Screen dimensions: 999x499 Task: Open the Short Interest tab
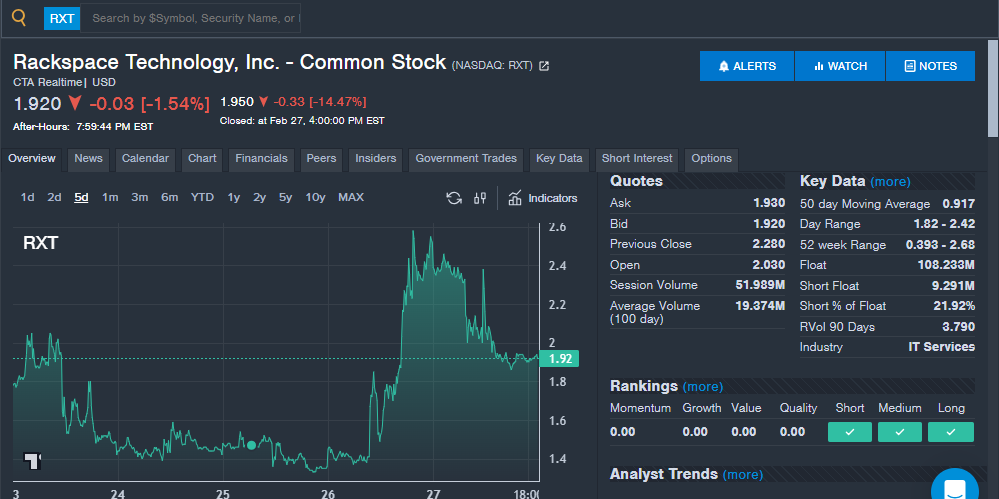636,159
